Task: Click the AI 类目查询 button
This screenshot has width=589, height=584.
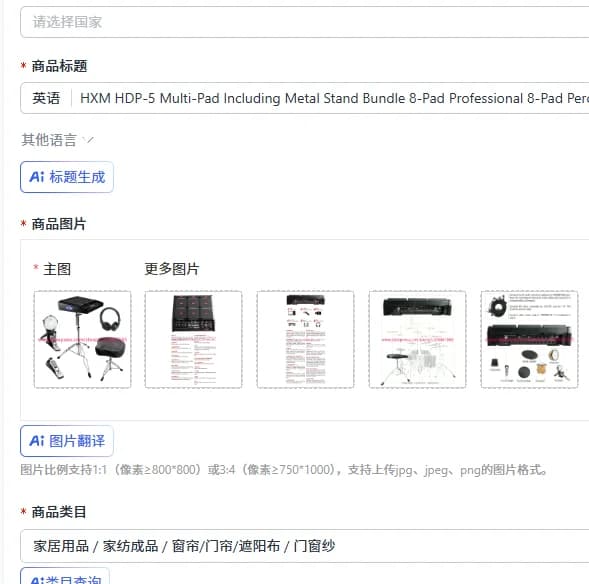Action: coord(65,576)
